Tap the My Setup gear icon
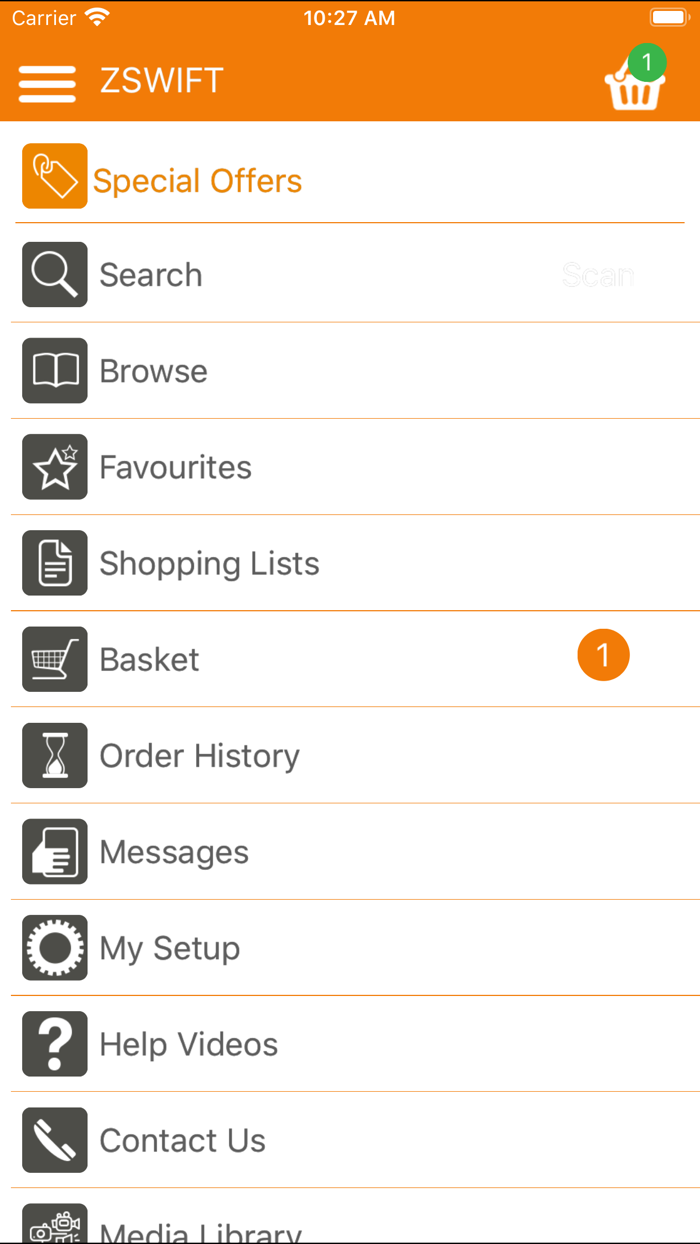 click(55, 947)
